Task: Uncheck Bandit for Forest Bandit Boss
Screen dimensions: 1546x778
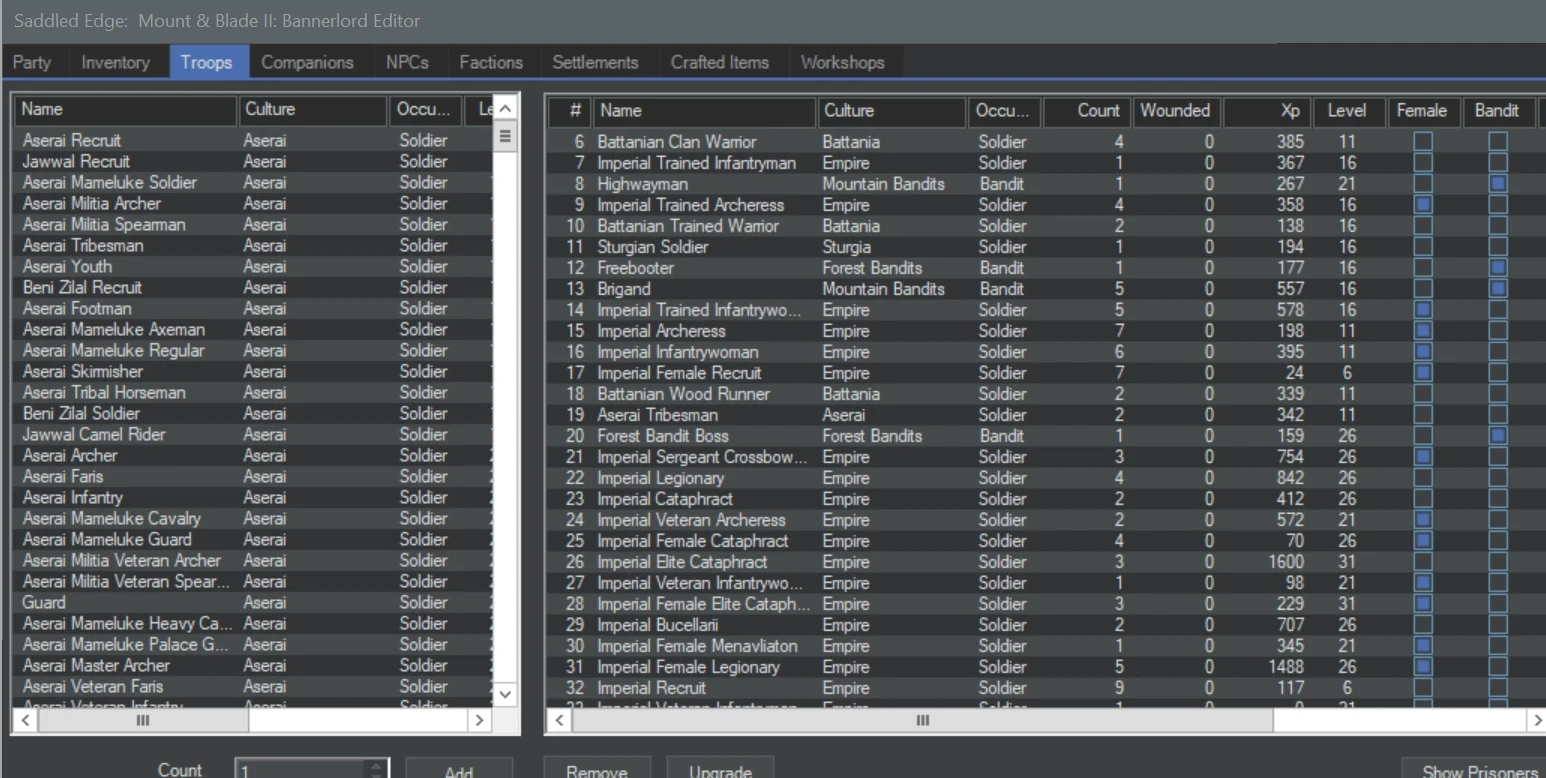Action: point(1497,436)
